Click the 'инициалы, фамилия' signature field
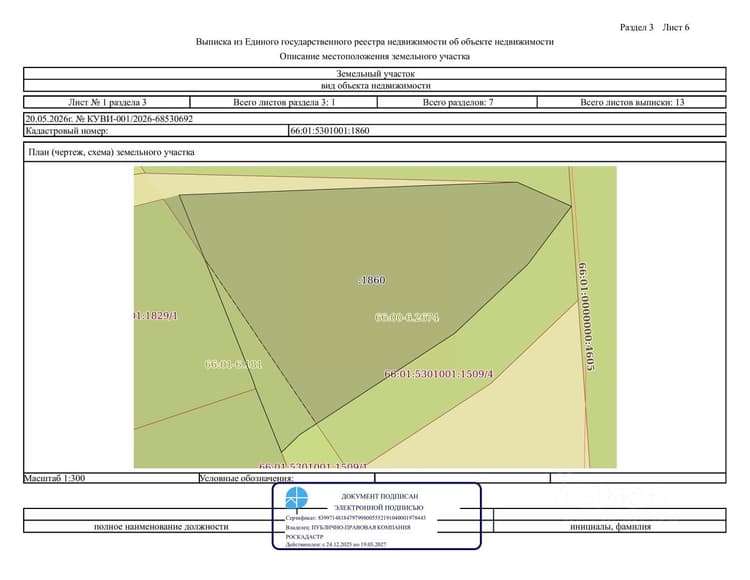Viewport: 750px width, 580px height. point(610,526)
